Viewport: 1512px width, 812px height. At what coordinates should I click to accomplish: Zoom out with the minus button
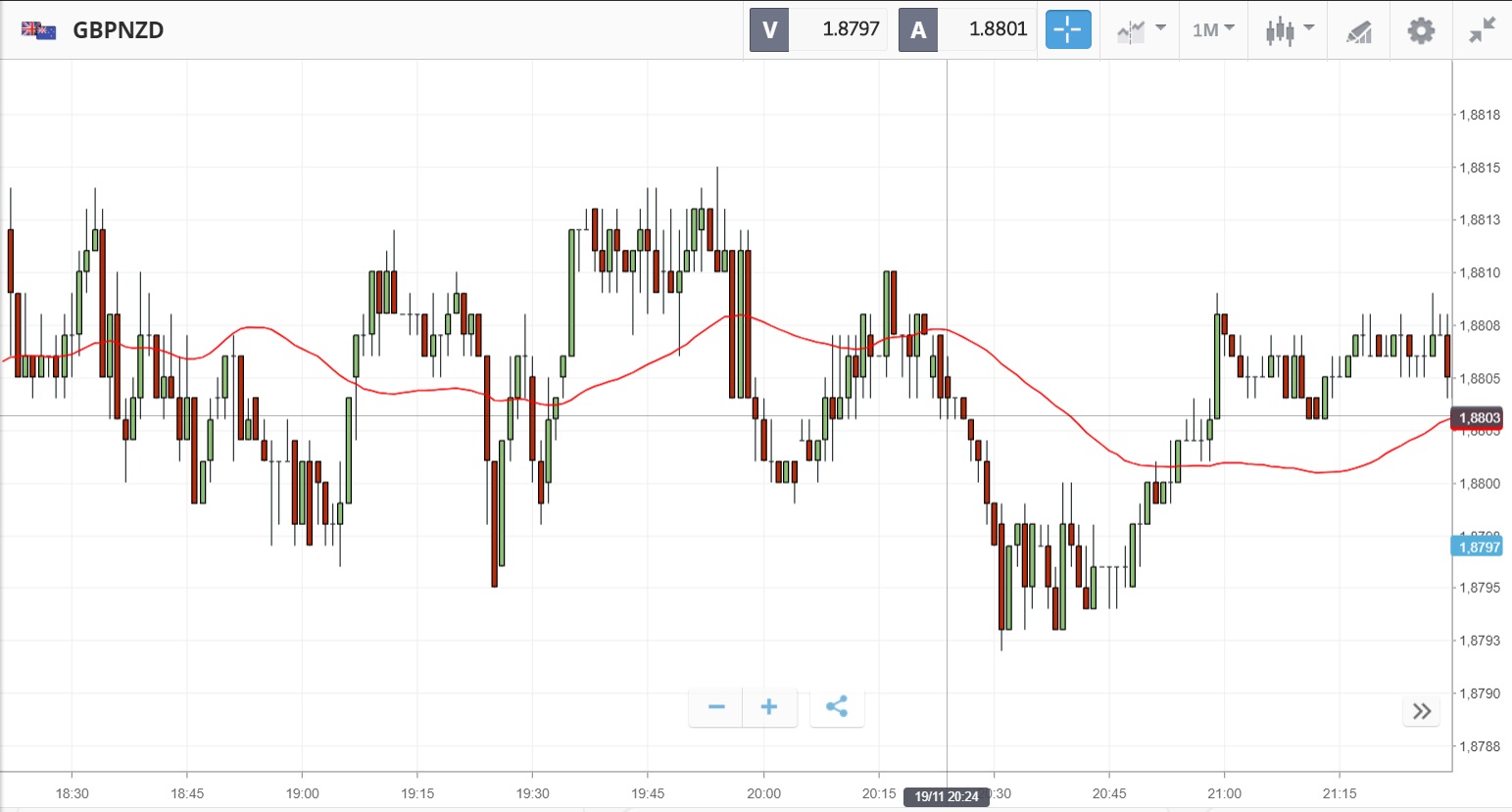716,707
